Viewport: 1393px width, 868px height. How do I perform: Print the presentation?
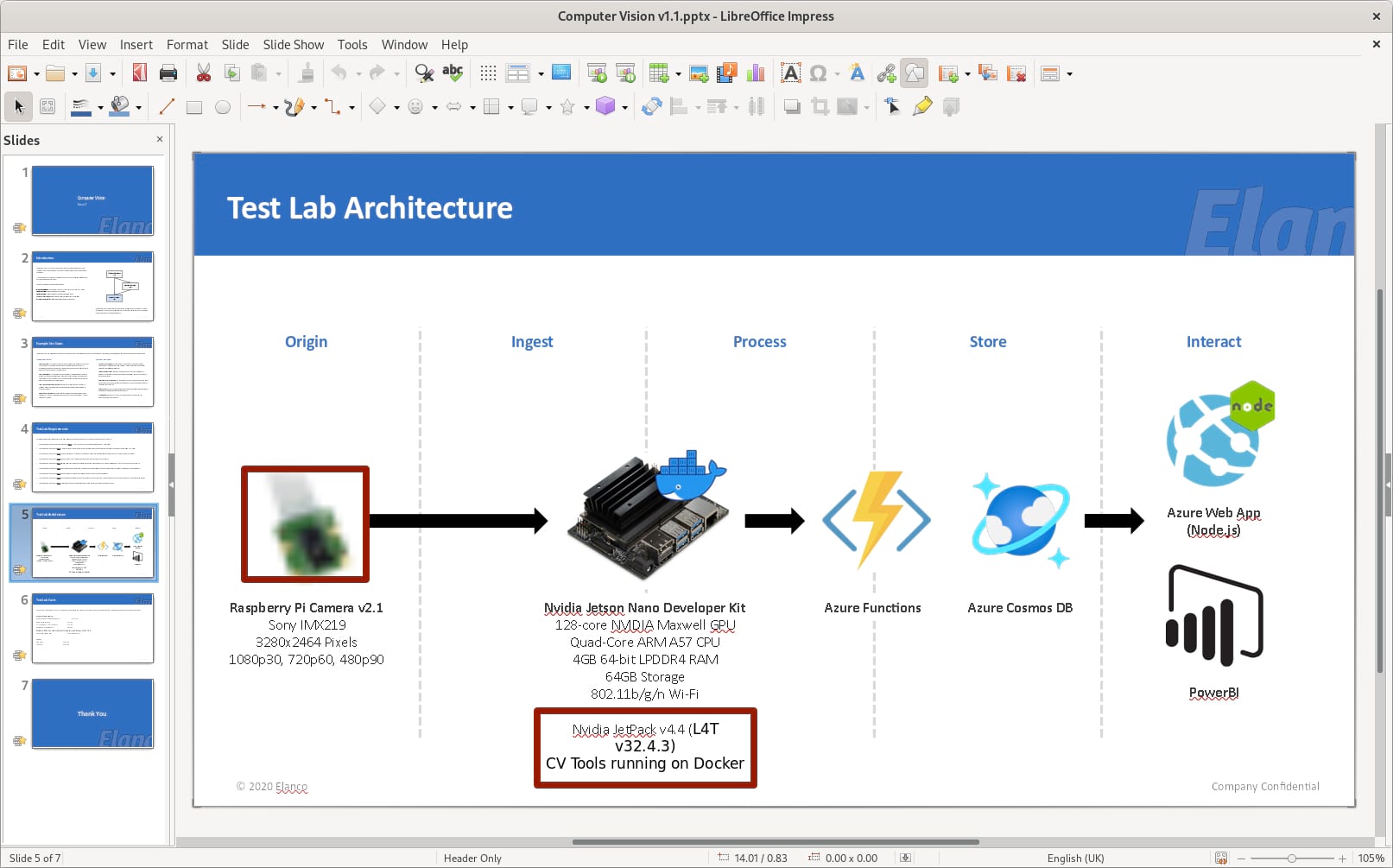pyautogui.click(x=168, y=73)
